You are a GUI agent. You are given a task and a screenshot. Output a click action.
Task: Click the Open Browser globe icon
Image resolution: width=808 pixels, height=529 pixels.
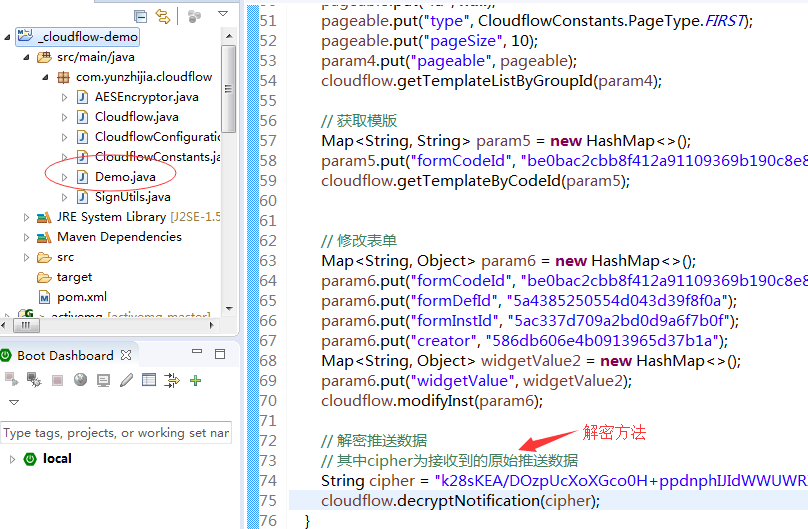pyautogui.click(x=80, y=380)
